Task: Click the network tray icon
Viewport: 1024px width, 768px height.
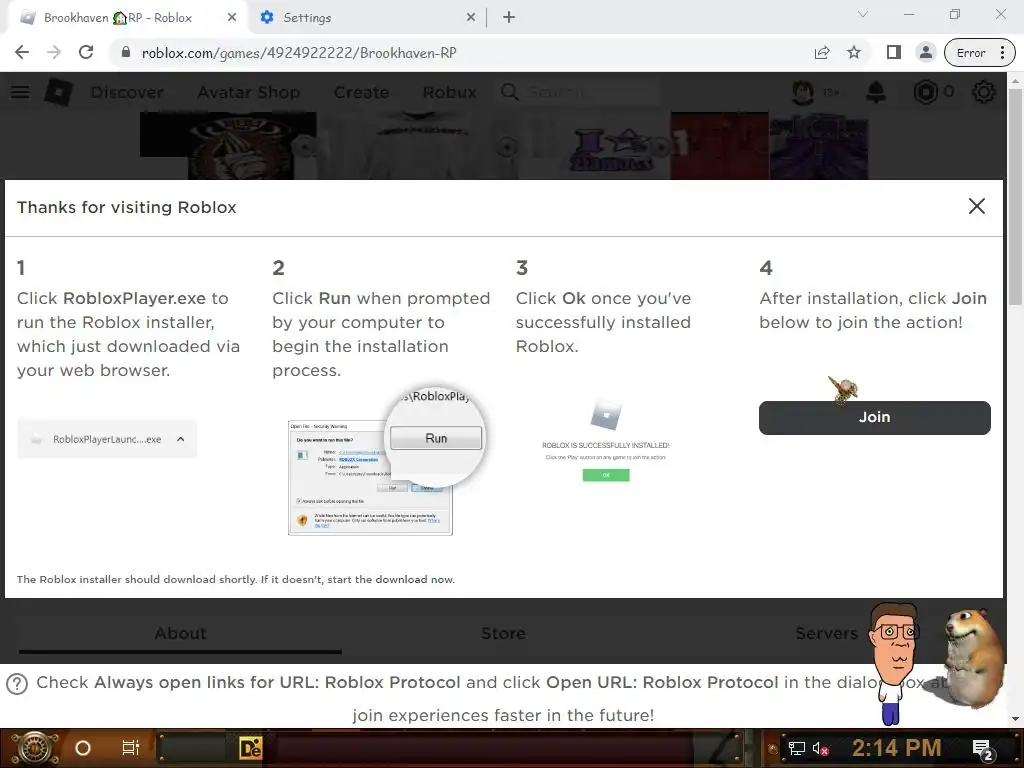Action: (796, 748)
